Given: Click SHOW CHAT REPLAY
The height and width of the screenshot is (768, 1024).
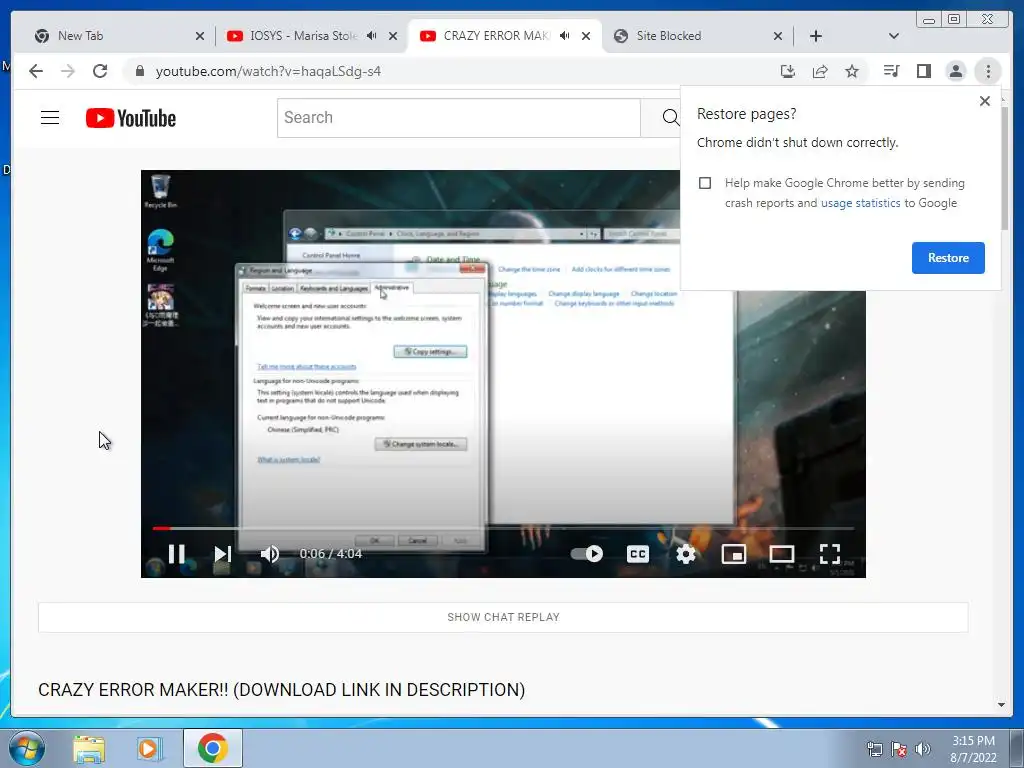Looking at the screenshot, I should [x=503, y=617].
